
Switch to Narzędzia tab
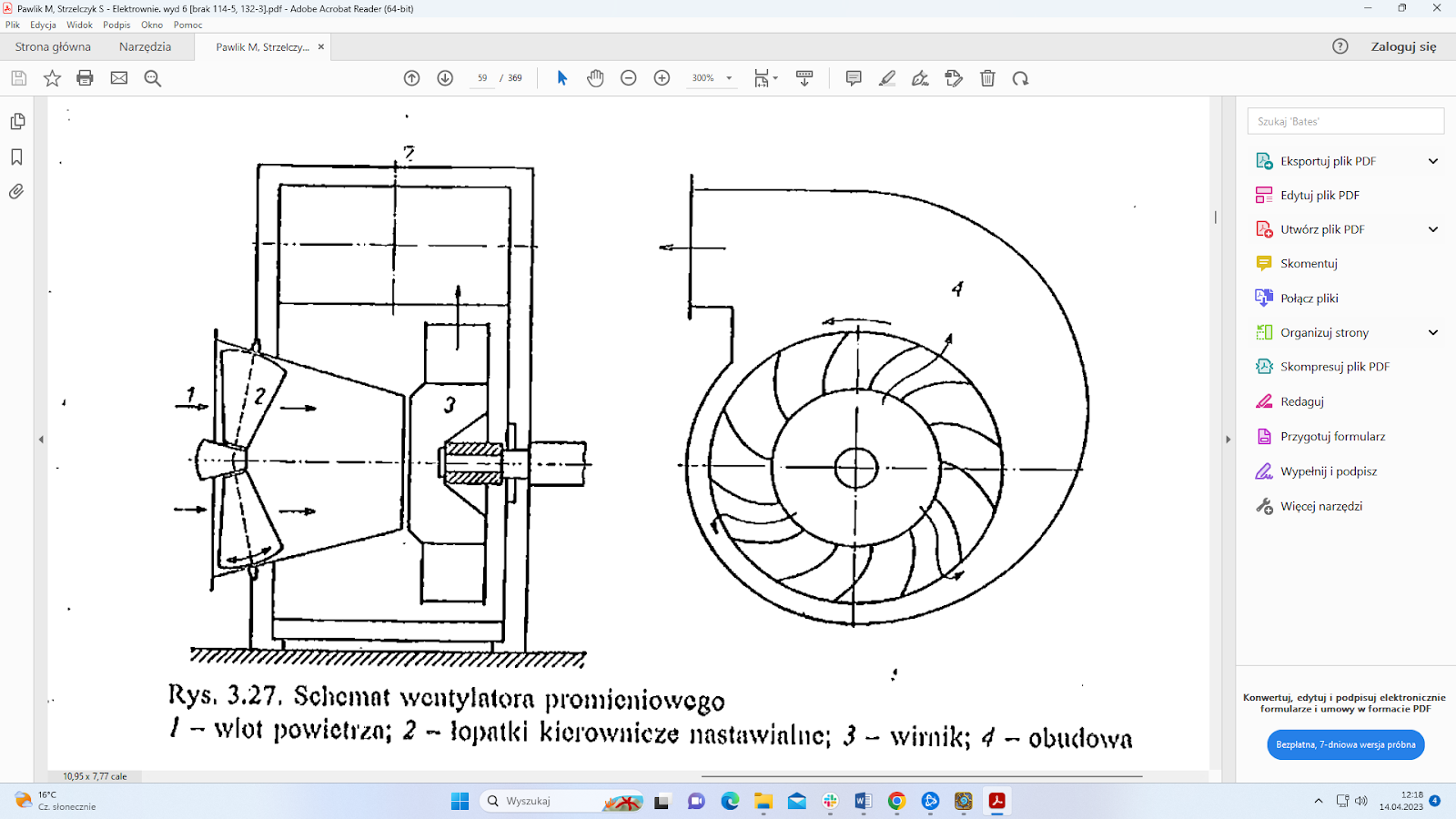click(x=145, y=47)
